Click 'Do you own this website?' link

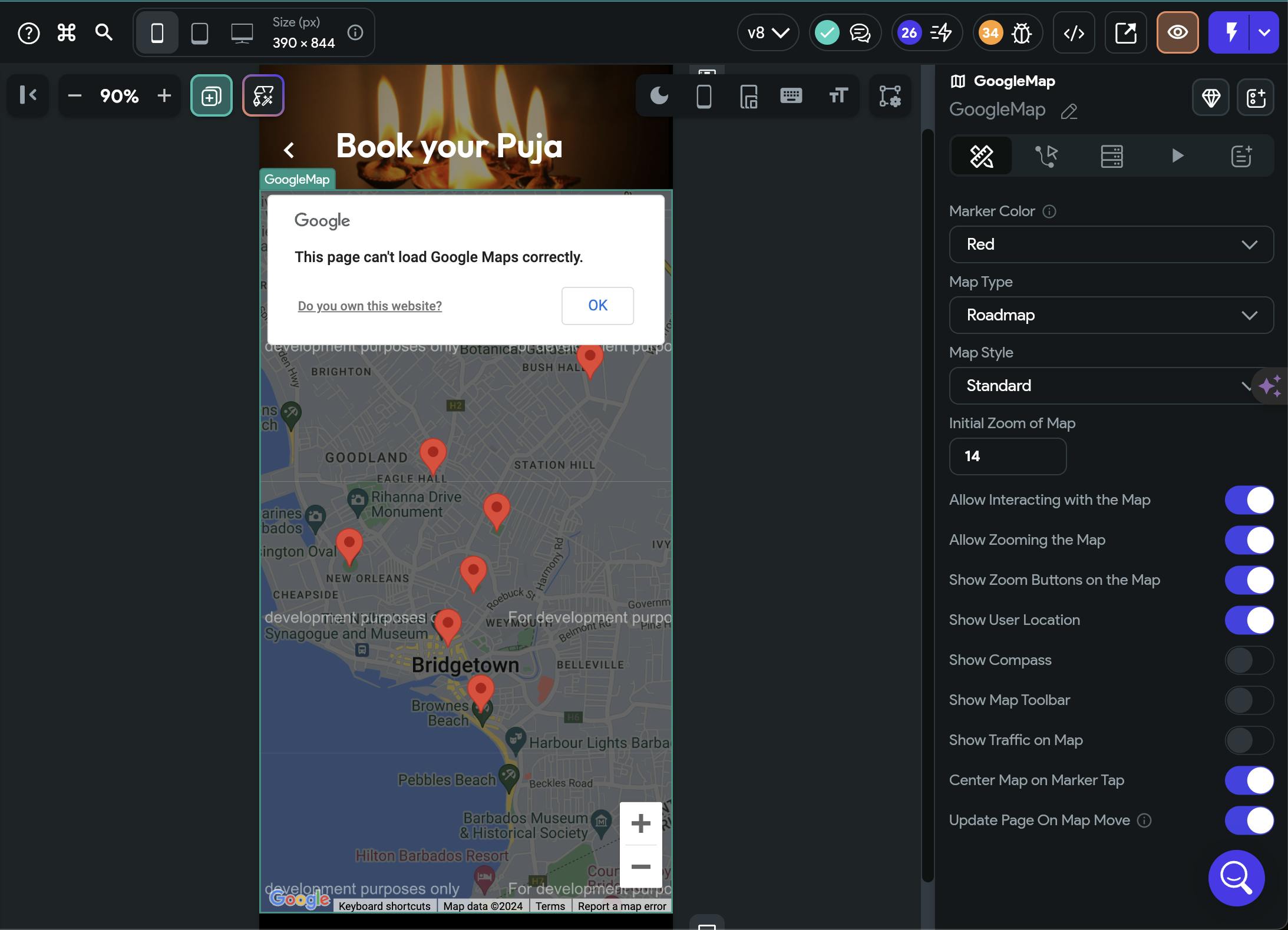tap(369, 306)
